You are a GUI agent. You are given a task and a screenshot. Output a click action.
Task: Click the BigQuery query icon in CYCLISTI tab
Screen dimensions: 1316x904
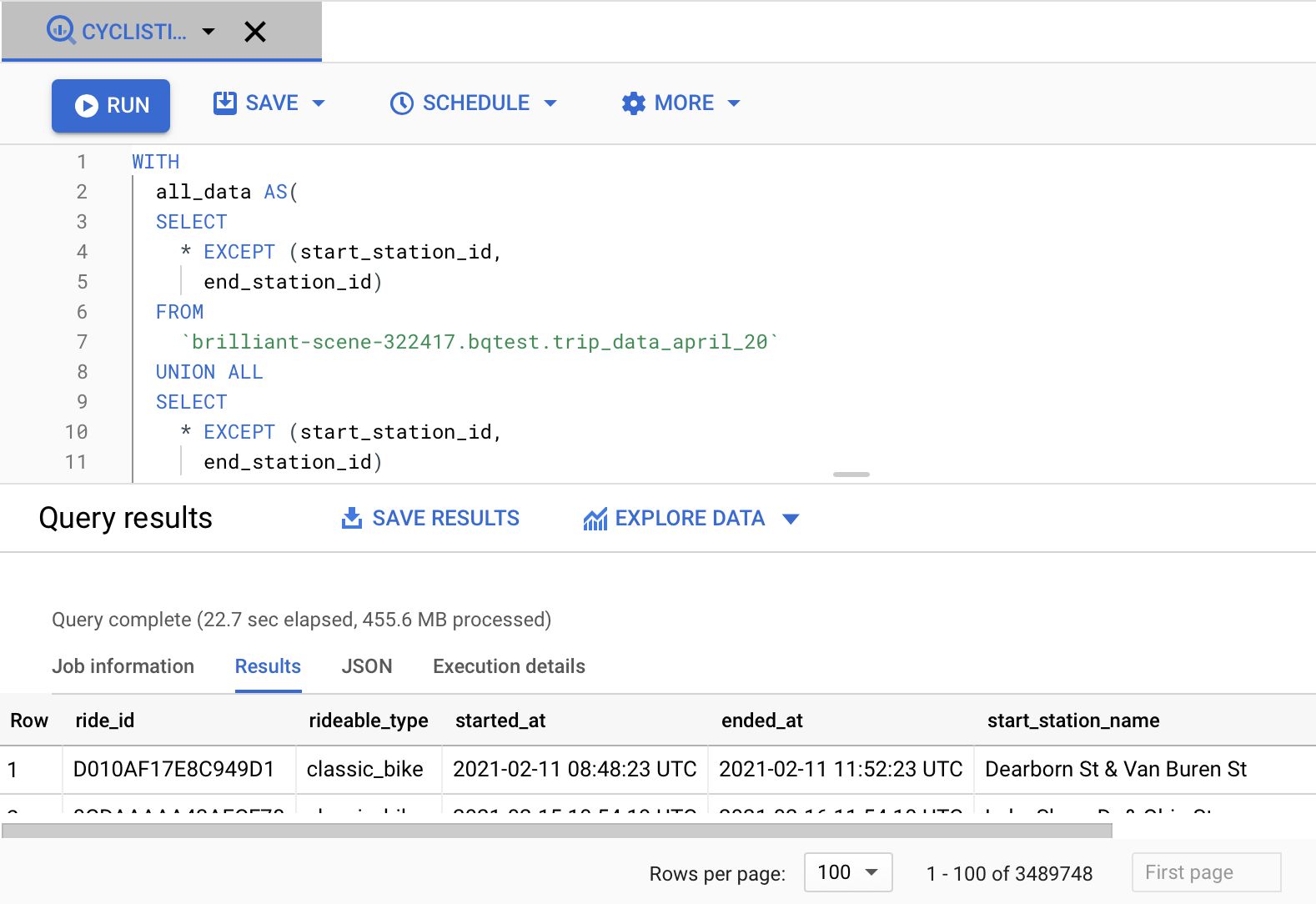pos(61,31)
